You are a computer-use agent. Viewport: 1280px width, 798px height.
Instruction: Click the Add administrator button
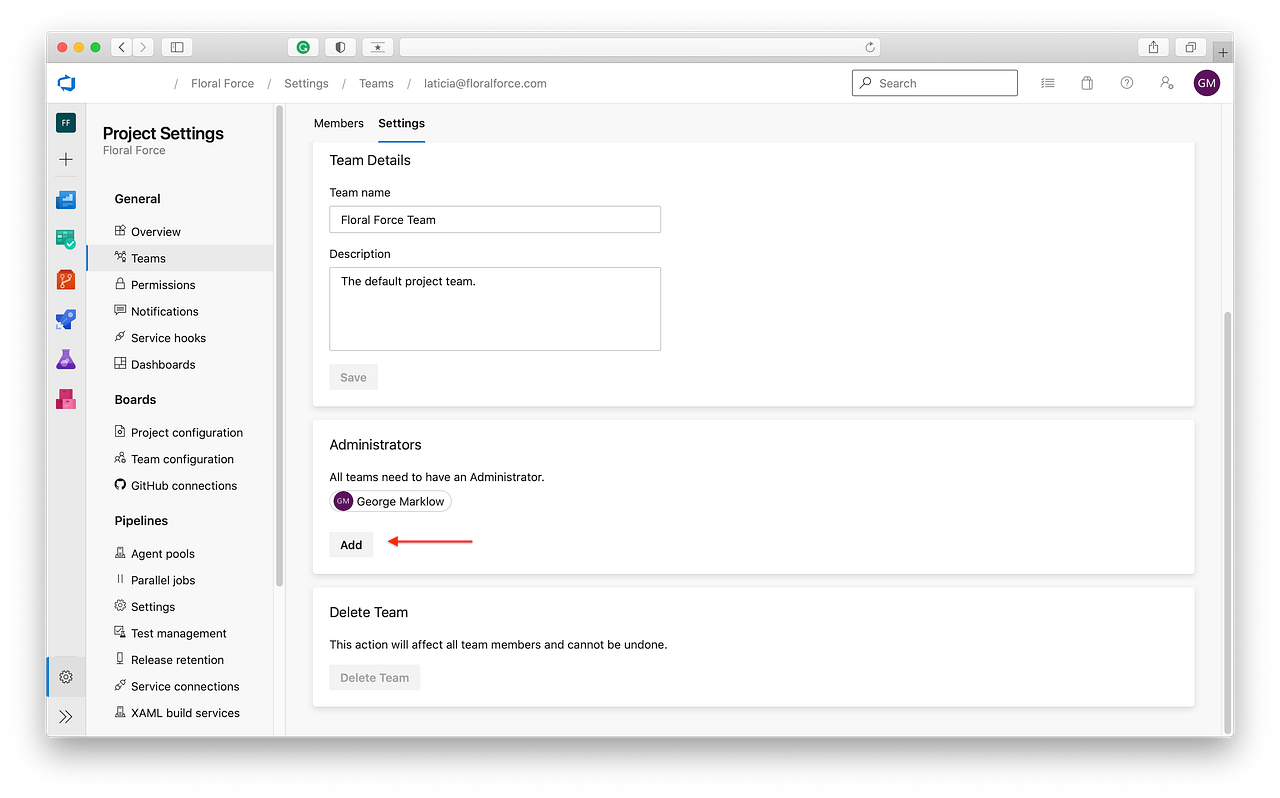click(x=351, y=544)
